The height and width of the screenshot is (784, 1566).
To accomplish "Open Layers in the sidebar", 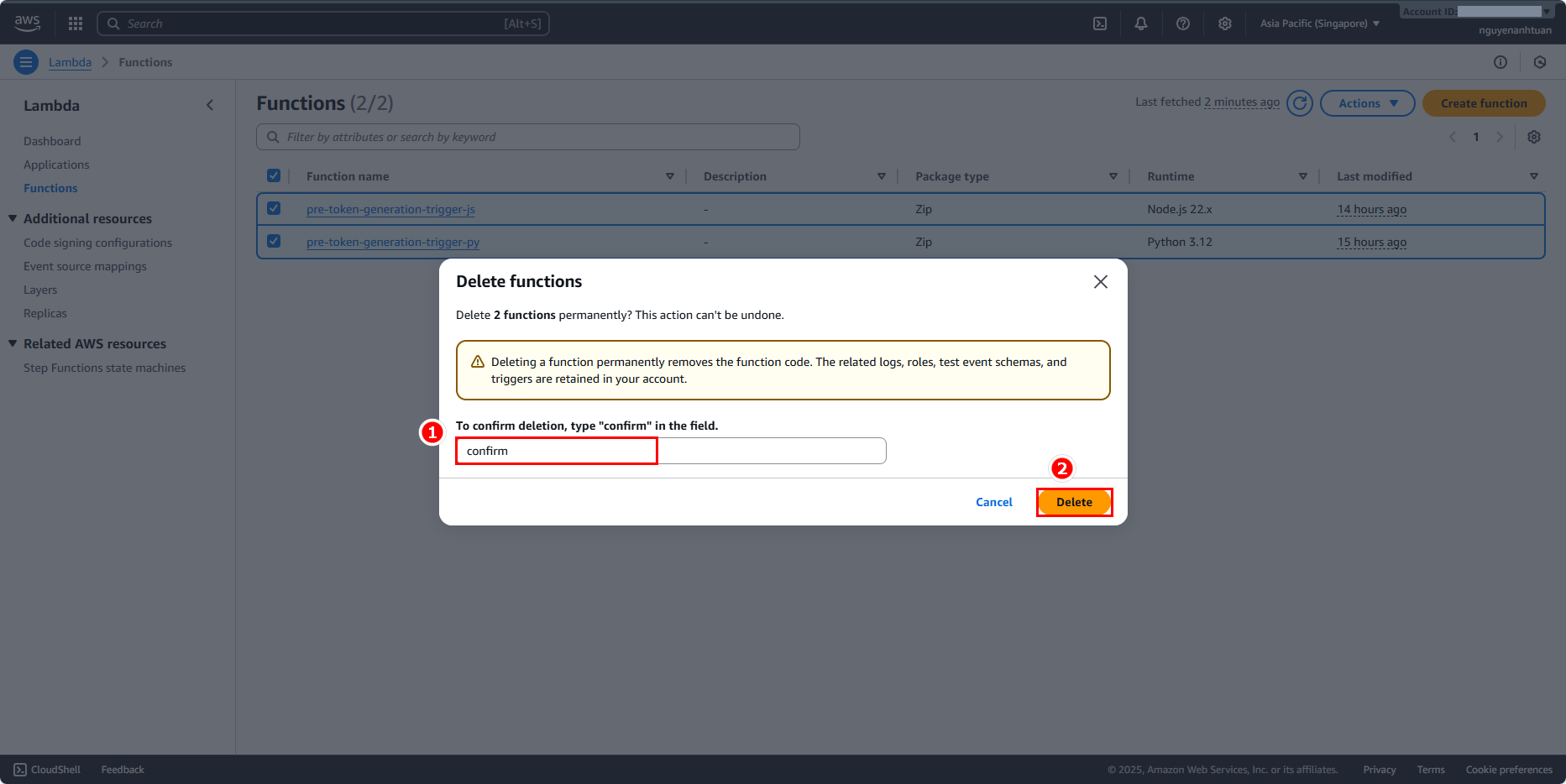I will 40,290.
